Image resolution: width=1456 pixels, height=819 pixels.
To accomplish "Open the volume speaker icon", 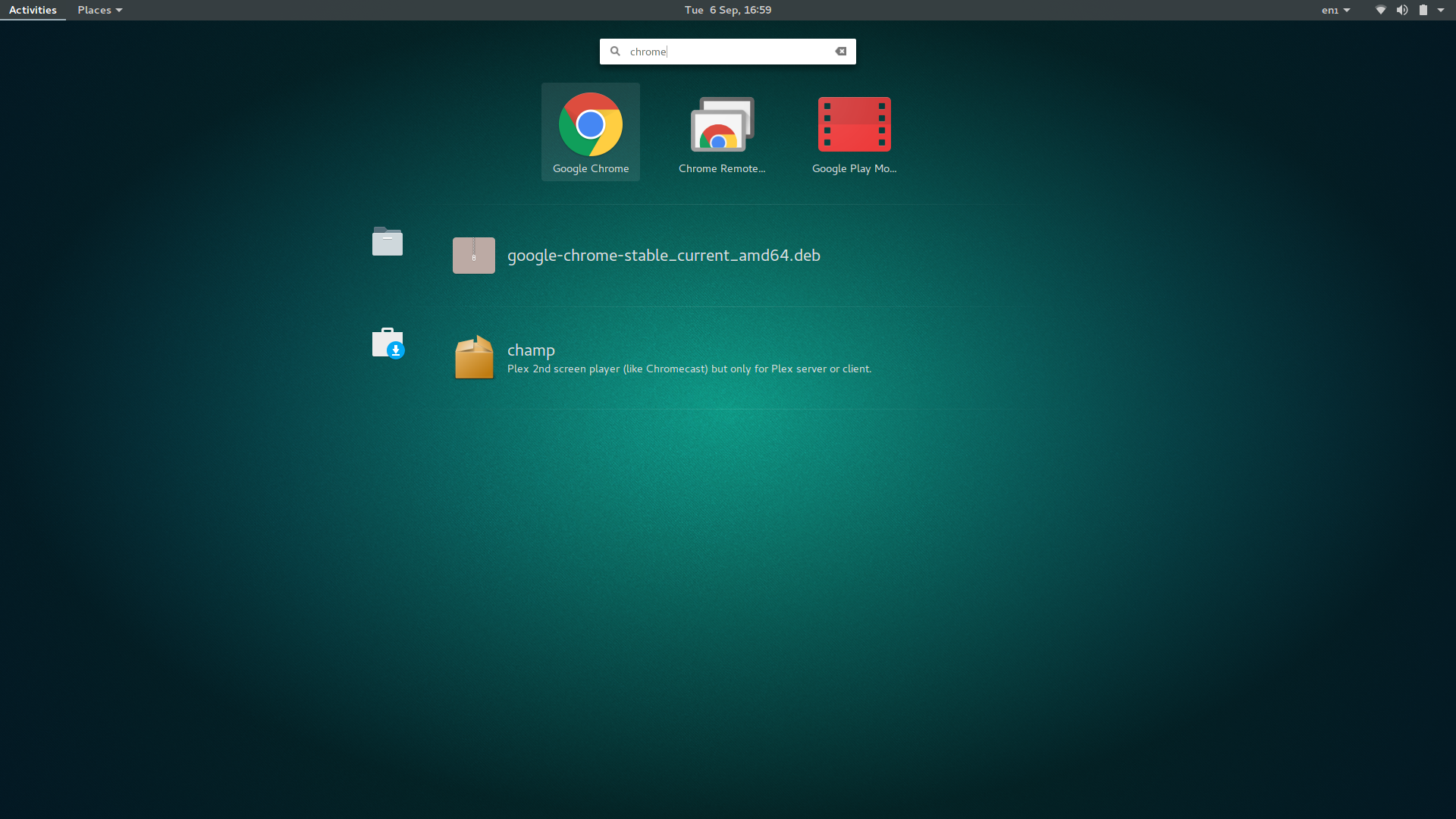I will (x=1402, y=10).
